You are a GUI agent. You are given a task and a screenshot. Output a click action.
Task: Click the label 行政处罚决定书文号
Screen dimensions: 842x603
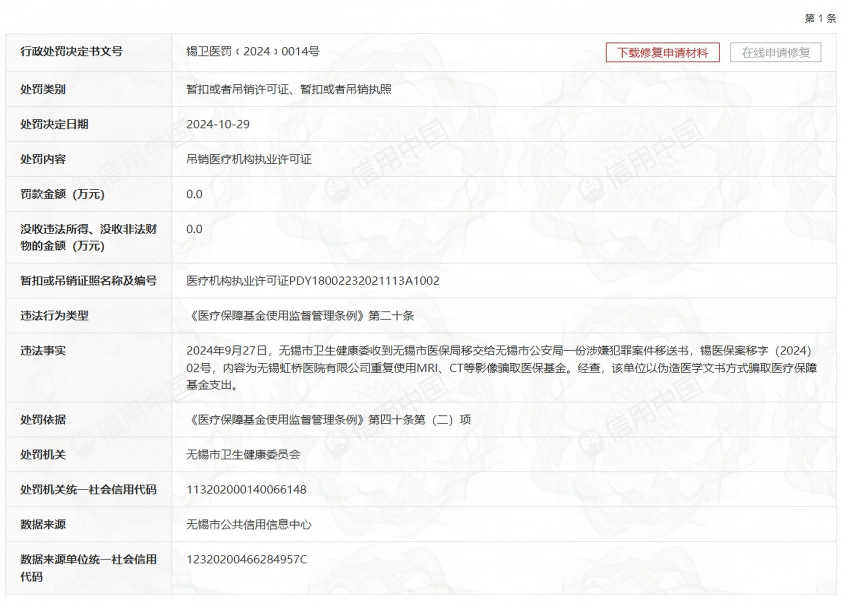tap(71, 52)
